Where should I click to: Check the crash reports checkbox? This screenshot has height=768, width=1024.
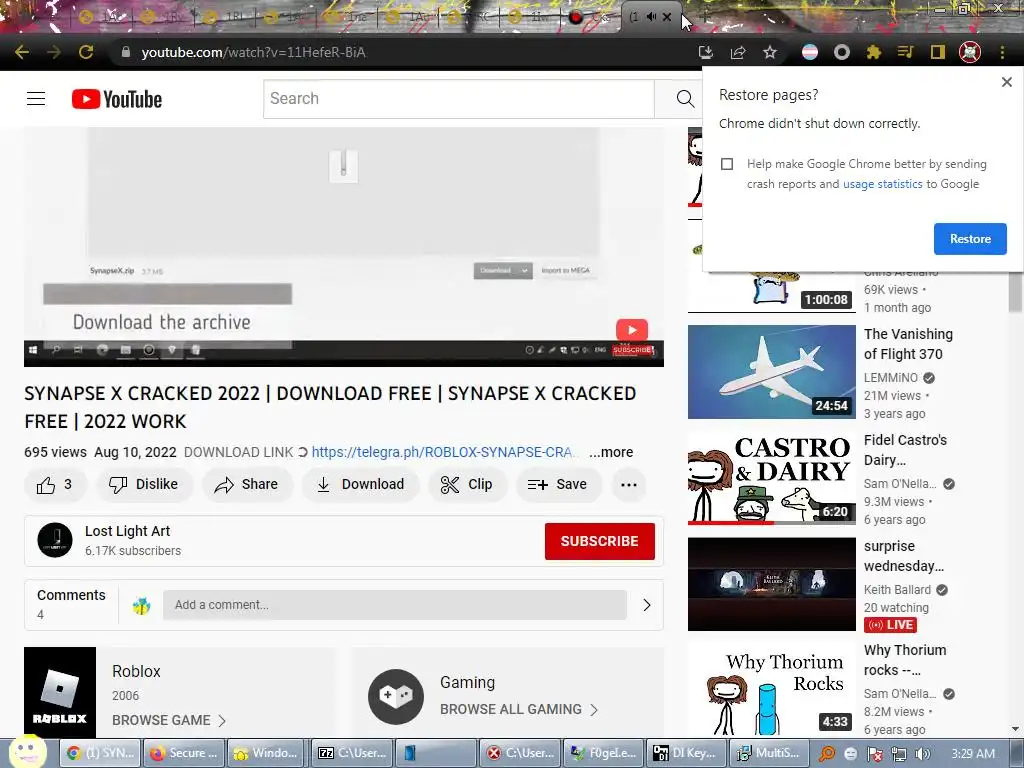tap(727, 164)
